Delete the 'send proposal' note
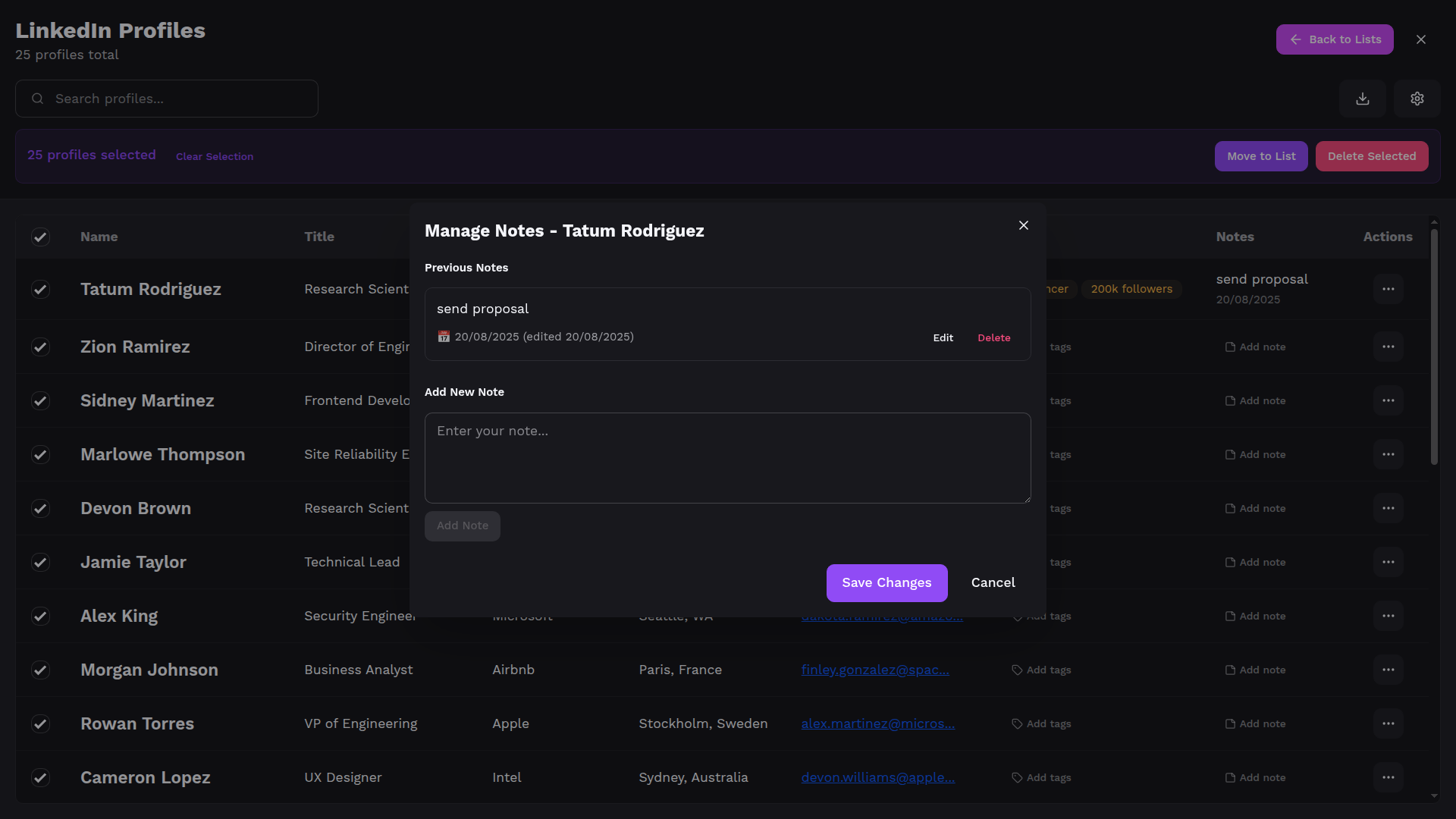 (993, 338)
